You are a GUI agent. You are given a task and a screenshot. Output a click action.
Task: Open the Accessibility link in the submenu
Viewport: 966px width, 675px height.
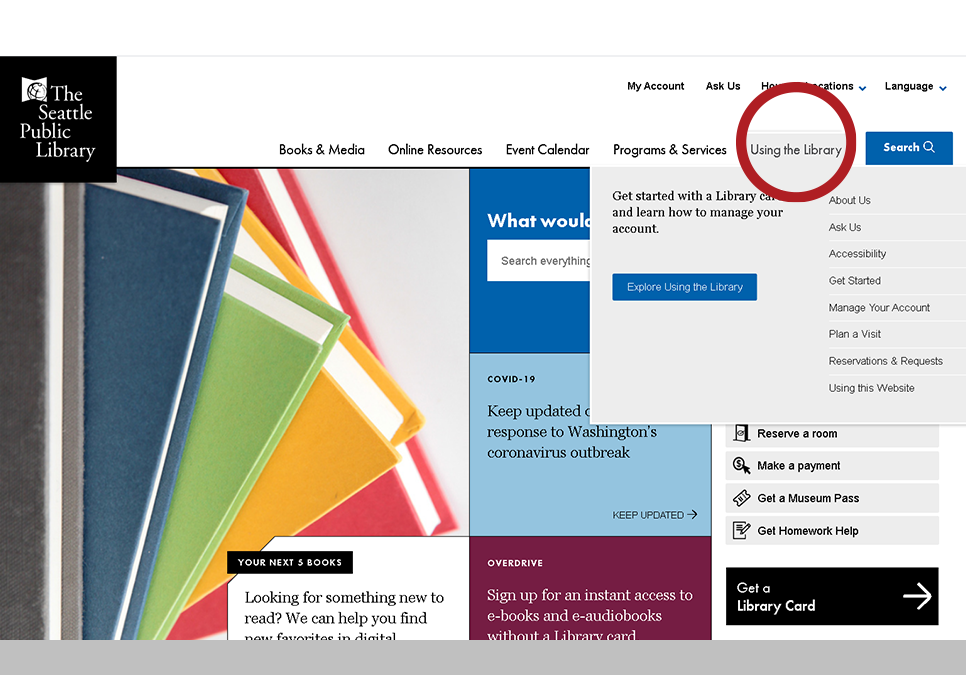(856, 253)
